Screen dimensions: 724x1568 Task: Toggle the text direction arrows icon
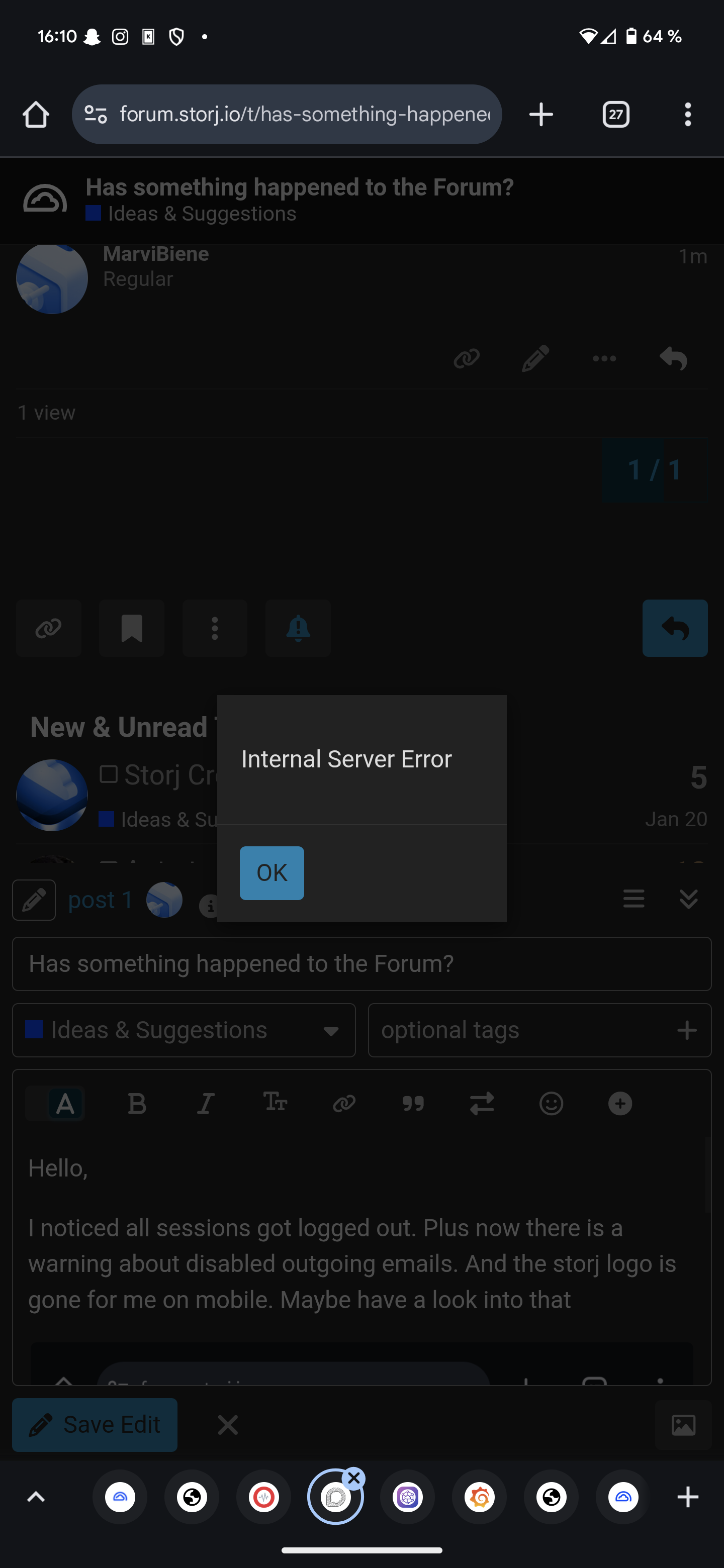click(482, 1103)
